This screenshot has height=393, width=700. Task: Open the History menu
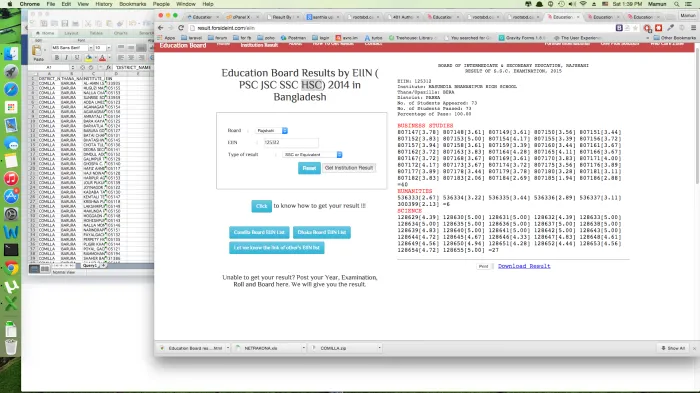point(104,4)
